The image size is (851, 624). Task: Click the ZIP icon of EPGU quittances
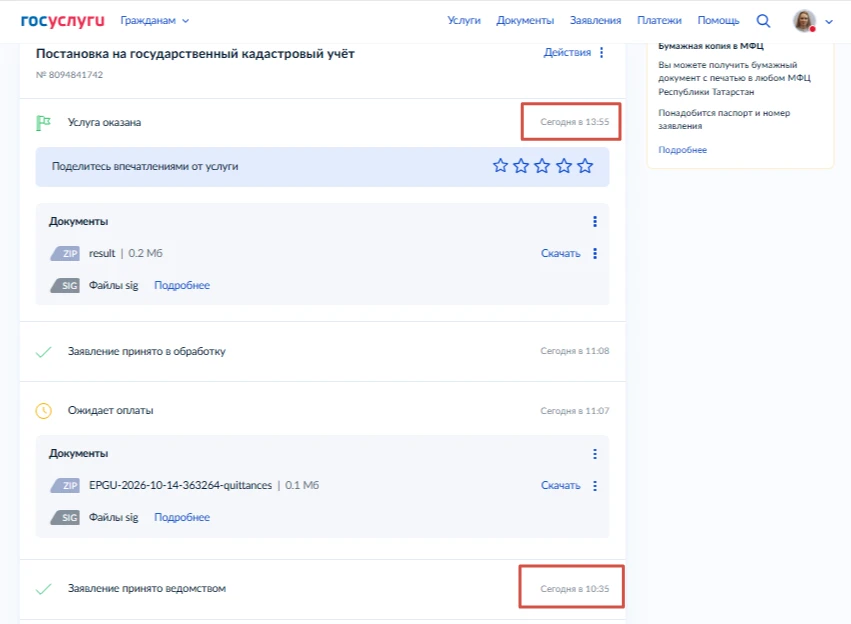pyautogui.click(x=65, y=486)
